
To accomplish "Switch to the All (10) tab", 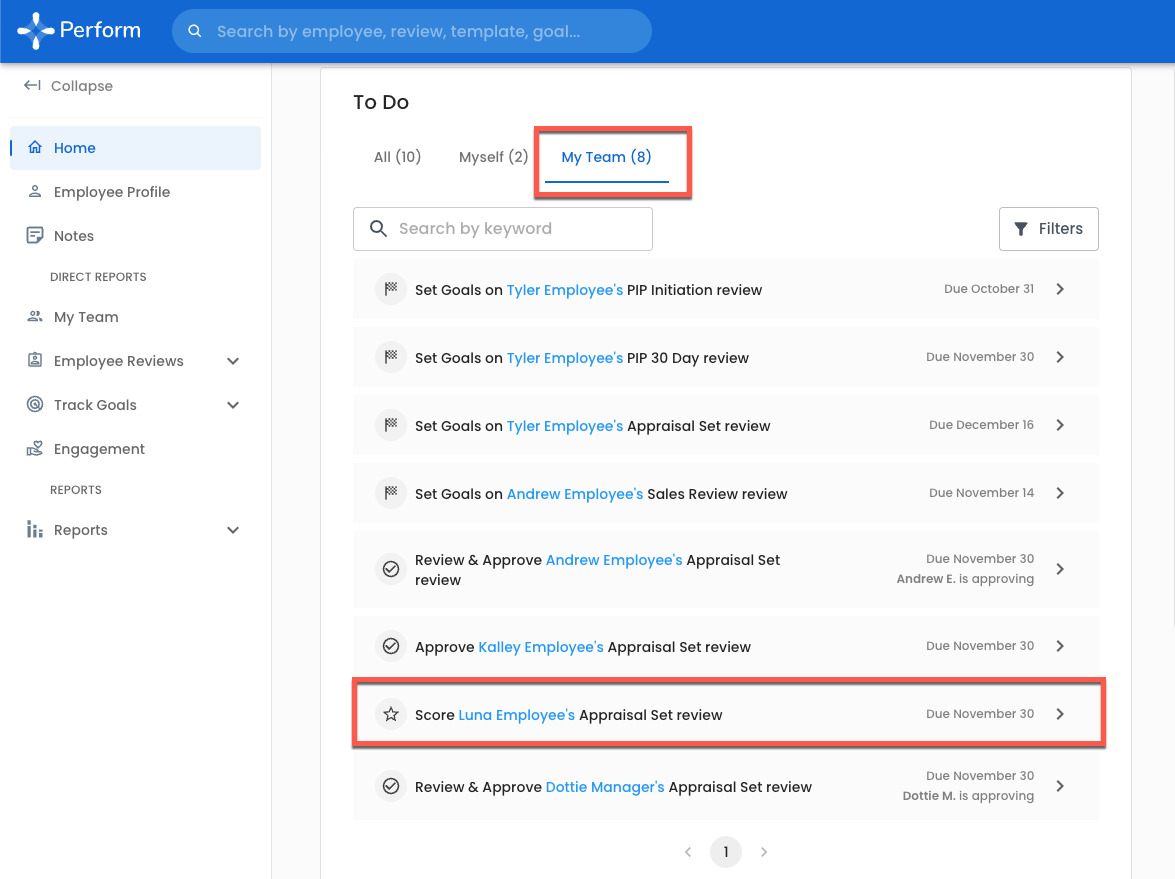I will 397,157.
